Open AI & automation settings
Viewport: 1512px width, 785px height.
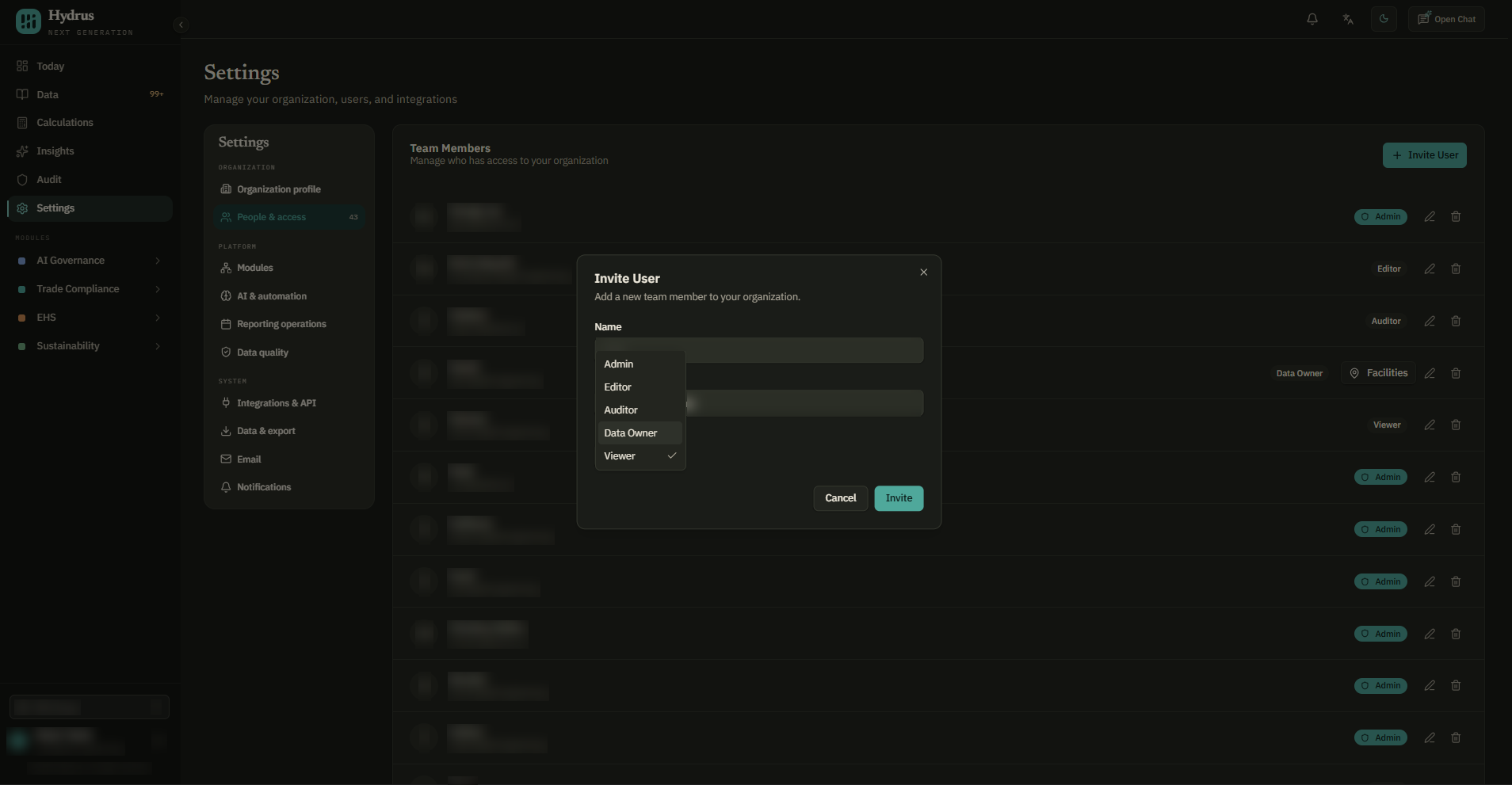(289, 296)
